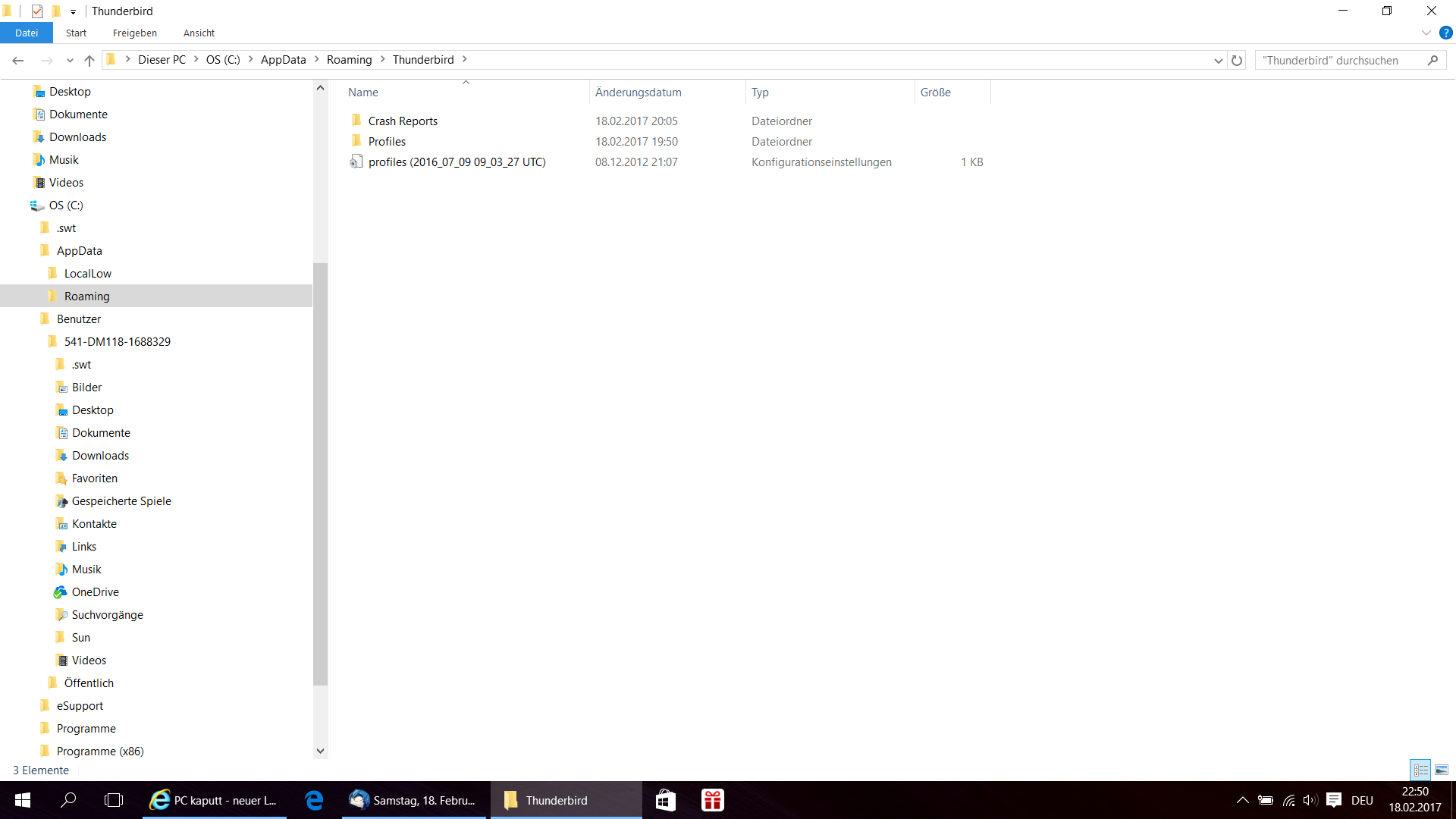The image size is (1456, 819).
Task: Click the Properties quick access checkmark icon
Action: coord(37,11)
